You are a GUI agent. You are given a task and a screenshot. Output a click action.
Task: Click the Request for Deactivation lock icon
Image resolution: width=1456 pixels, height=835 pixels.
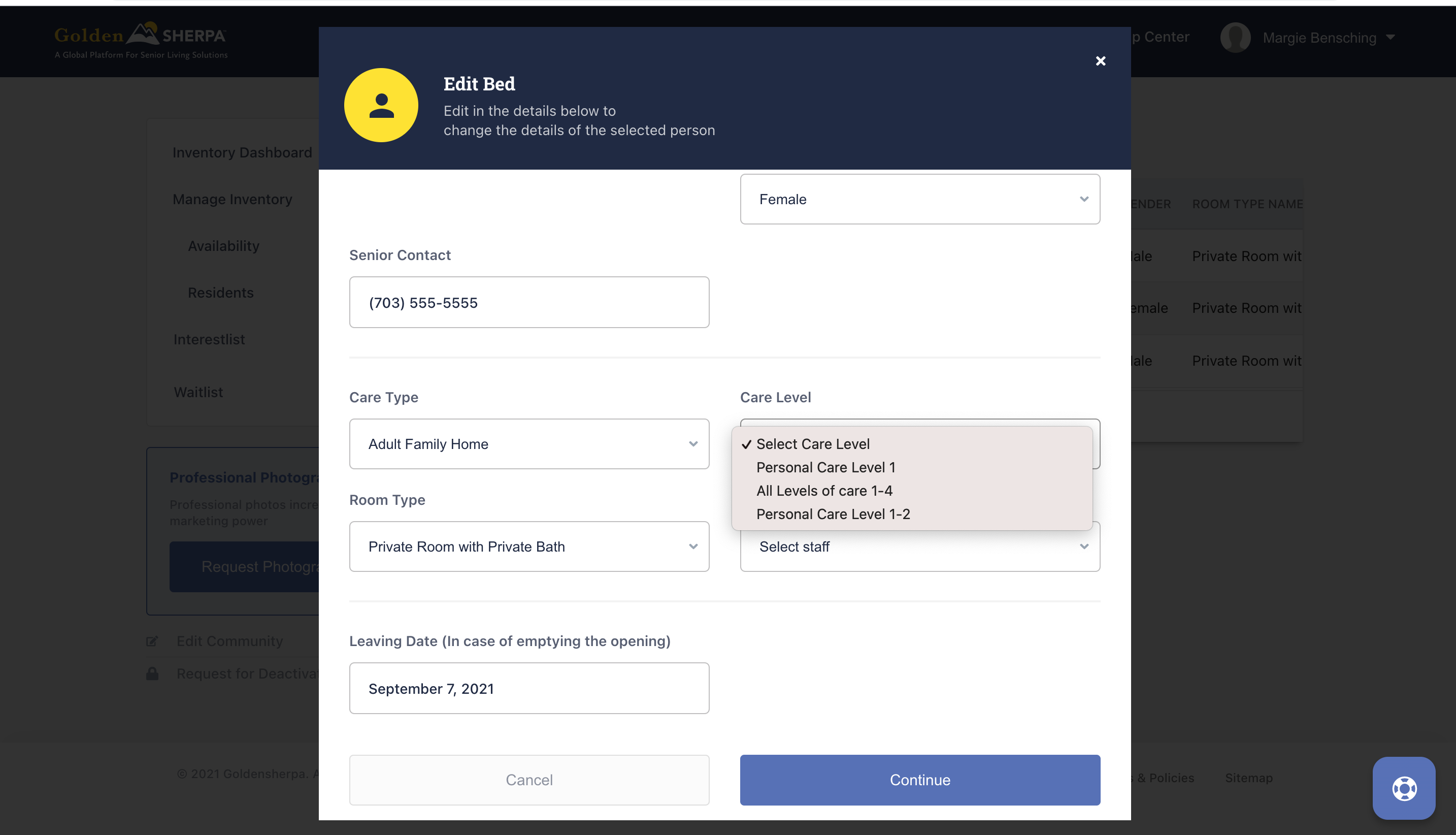[152, 673]
